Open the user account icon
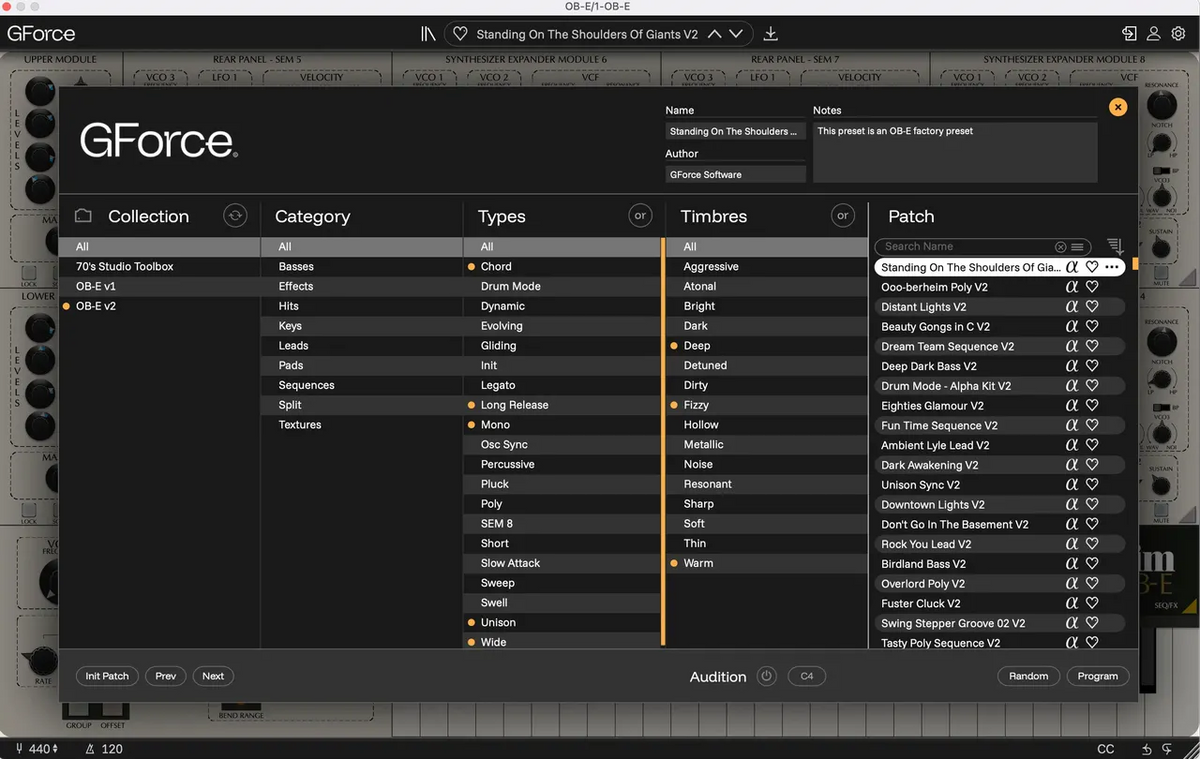 click(x=1153, y=34)
